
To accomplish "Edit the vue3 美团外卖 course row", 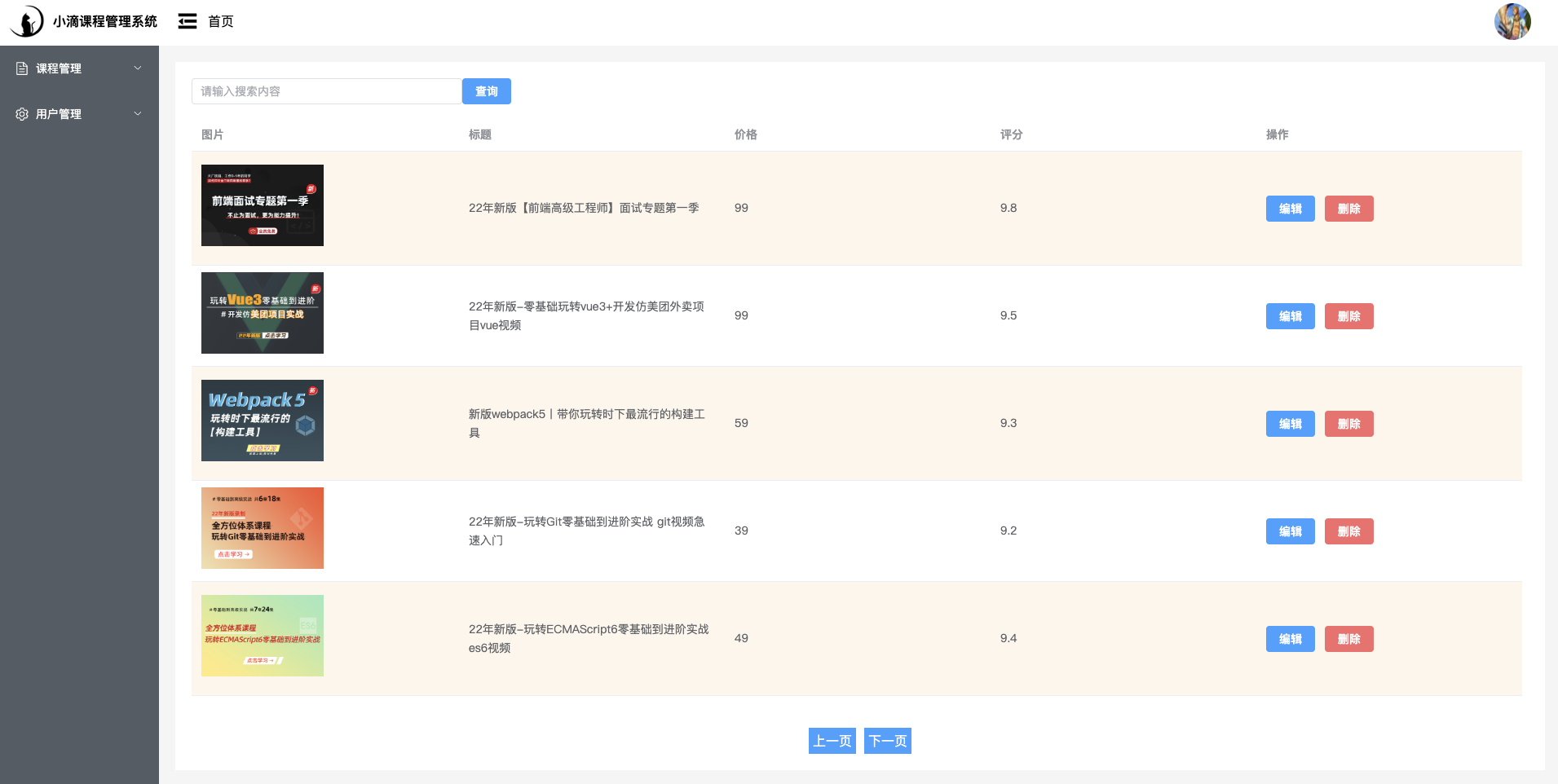I will (x=1290, y=316).
